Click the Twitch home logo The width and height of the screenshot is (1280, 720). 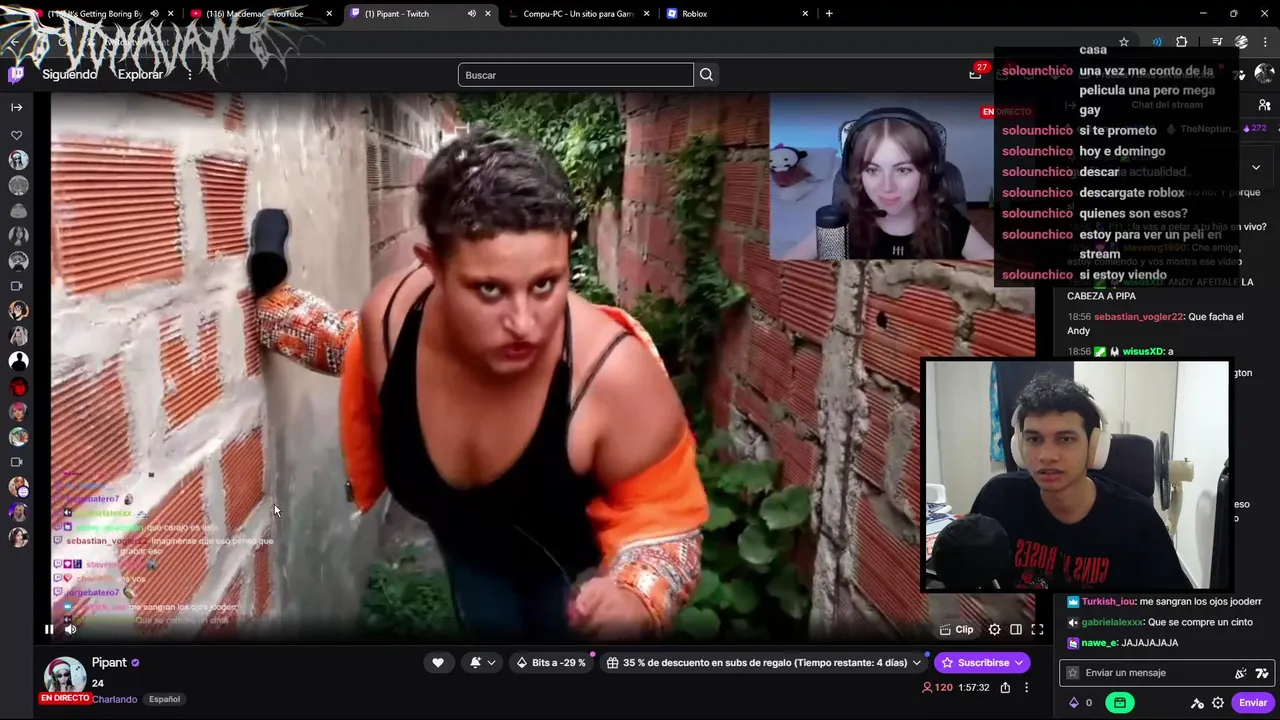pyautogui.click(x=16, y=75)
